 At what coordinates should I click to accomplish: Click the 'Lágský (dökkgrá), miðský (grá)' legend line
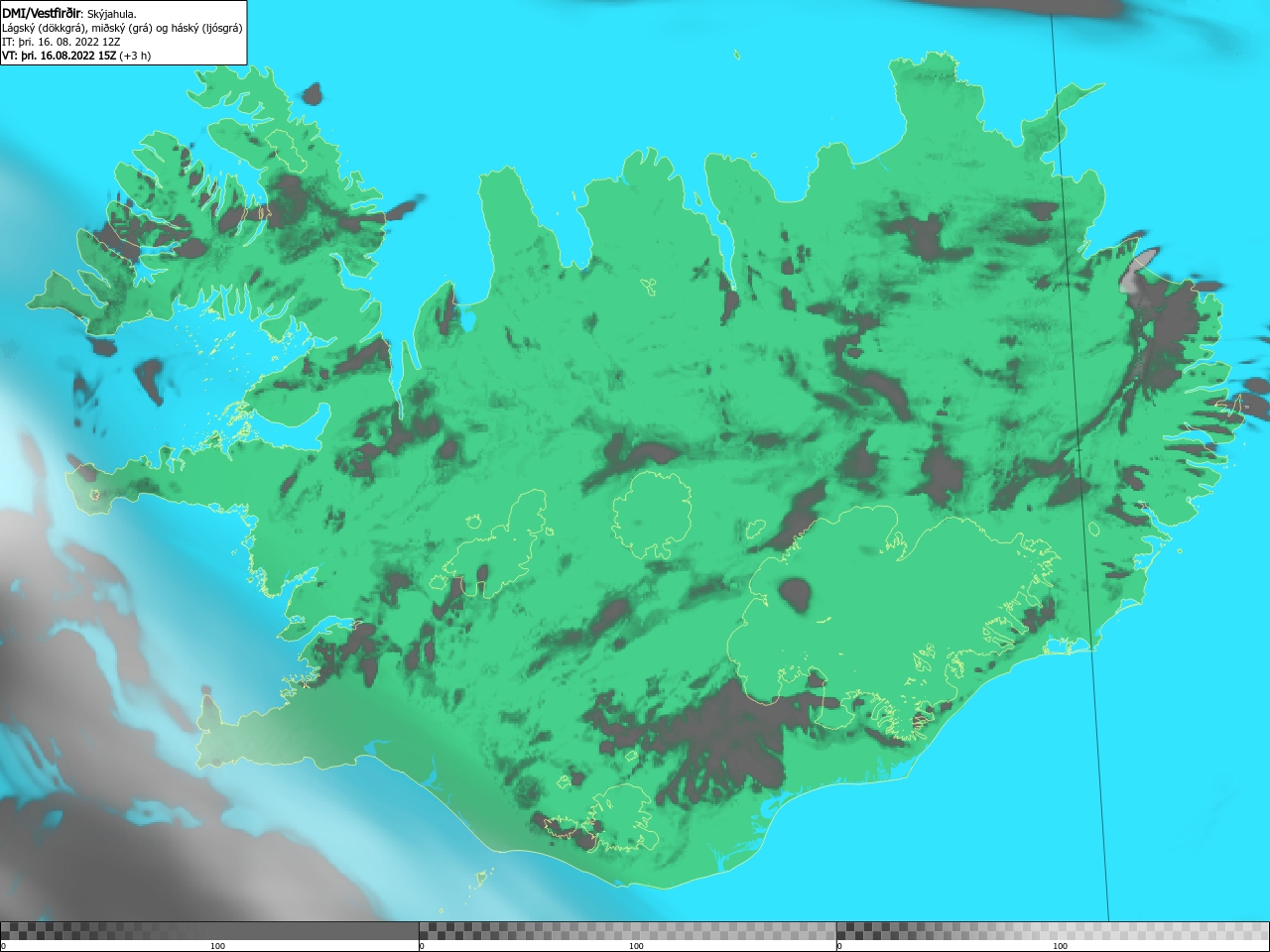click(122, 28)
